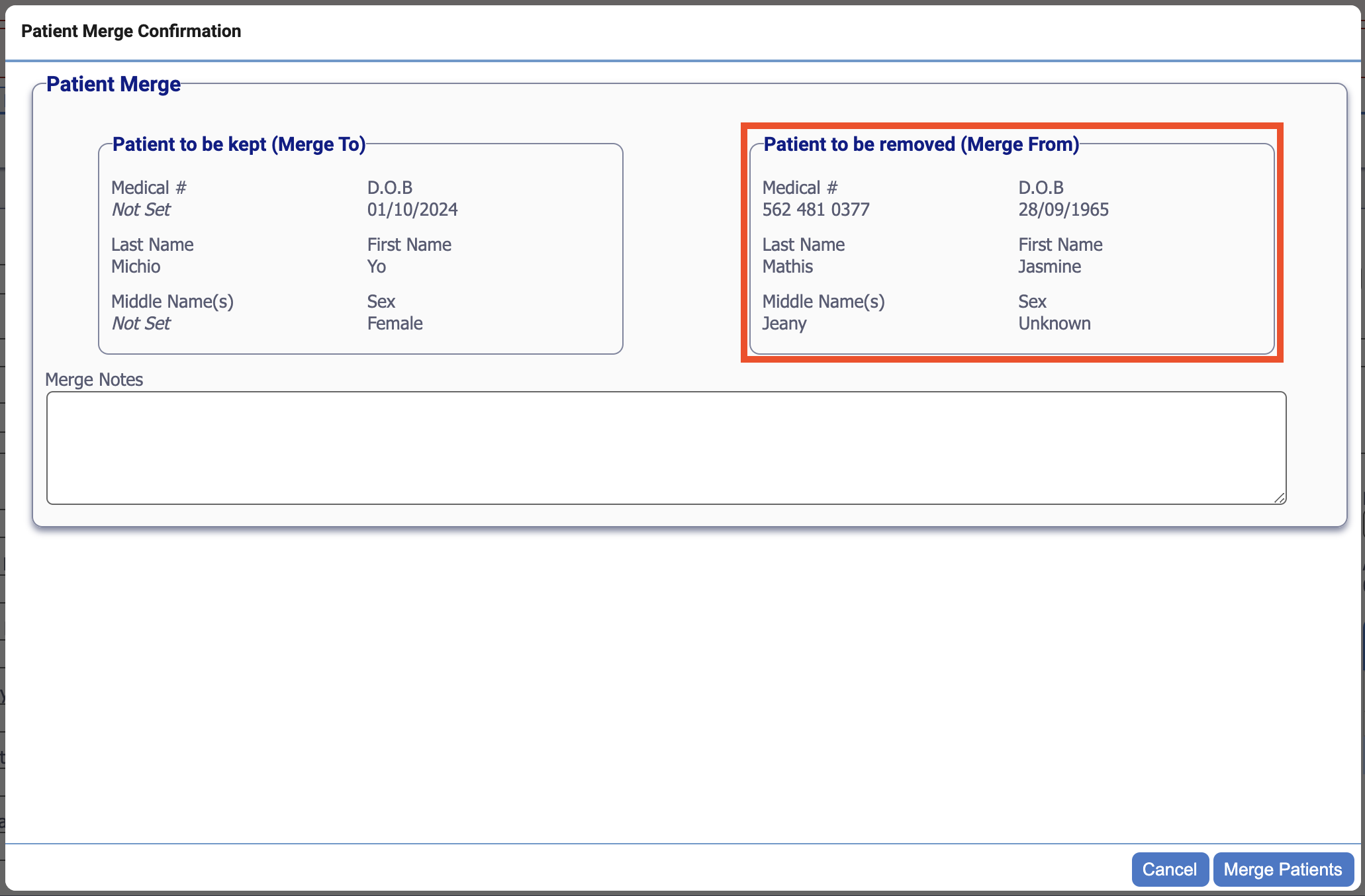Click the Merge Notes label

pos(94,379)
